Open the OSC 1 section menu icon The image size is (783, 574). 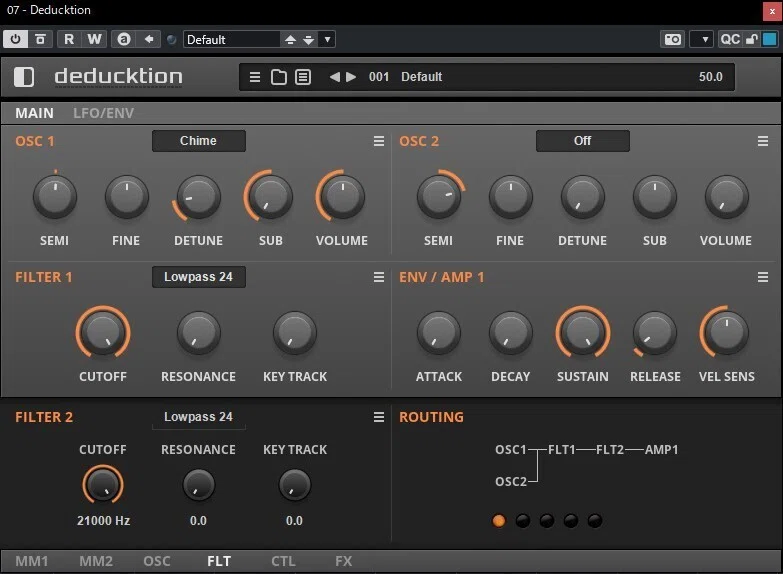379,141
